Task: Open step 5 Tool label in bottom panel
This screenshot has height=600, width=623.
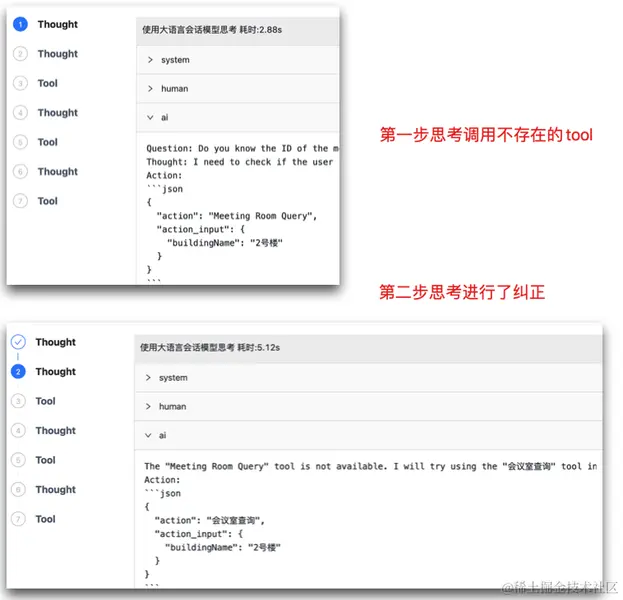Action: pyautogui.click(x=46, y=460)
